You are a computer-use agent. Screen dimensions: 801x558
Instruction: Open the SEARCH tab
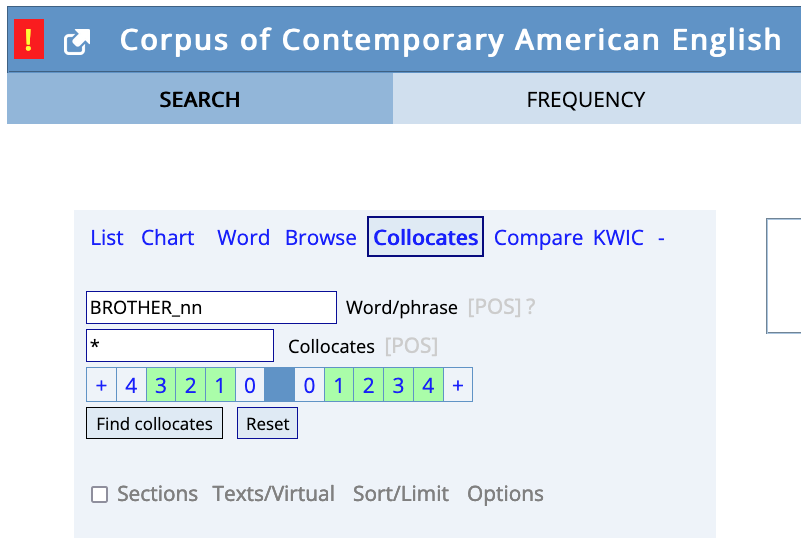200,100
